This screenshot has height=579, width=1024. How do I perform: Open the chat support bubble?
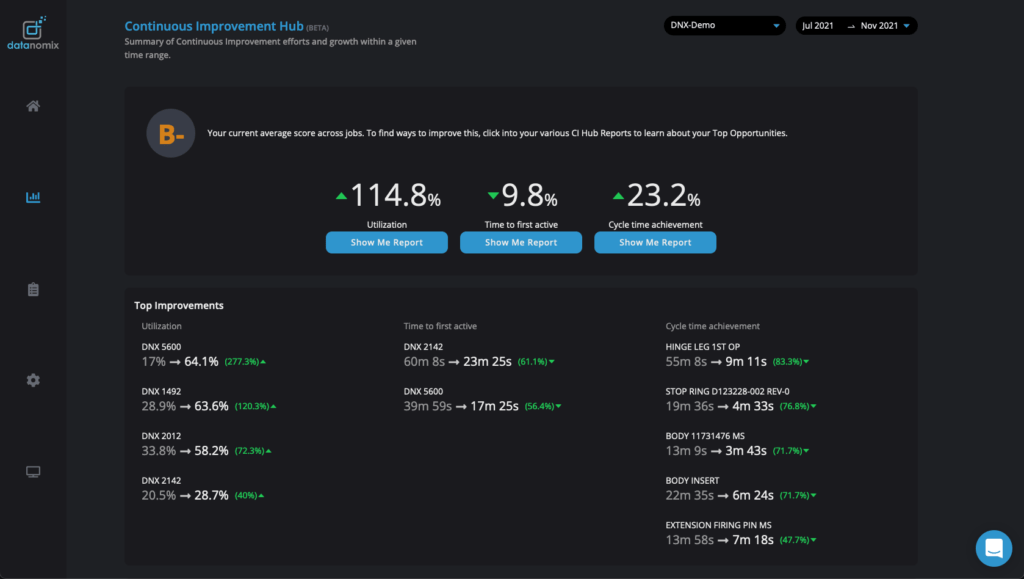[993, 548]
